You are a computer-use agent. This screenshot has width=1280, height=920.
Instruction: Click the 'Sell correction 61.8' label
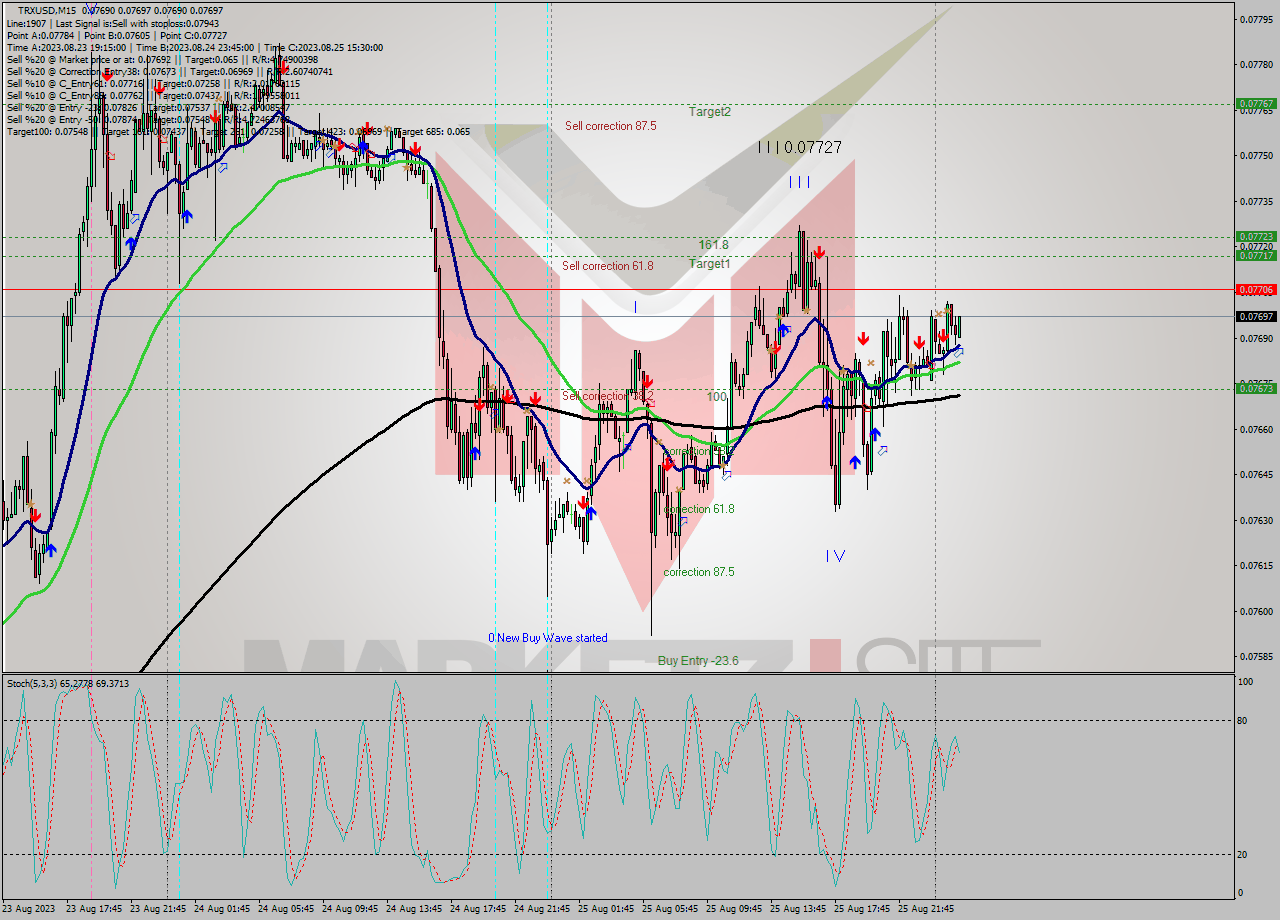[x=607, y=266]
